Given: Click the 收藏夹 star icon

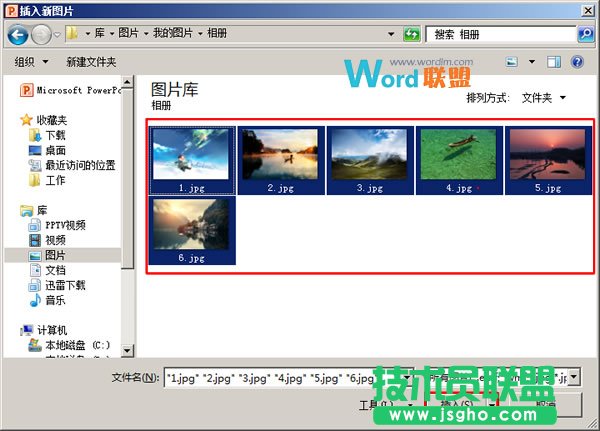Looking at the screenshot, I should coord(26,120).
